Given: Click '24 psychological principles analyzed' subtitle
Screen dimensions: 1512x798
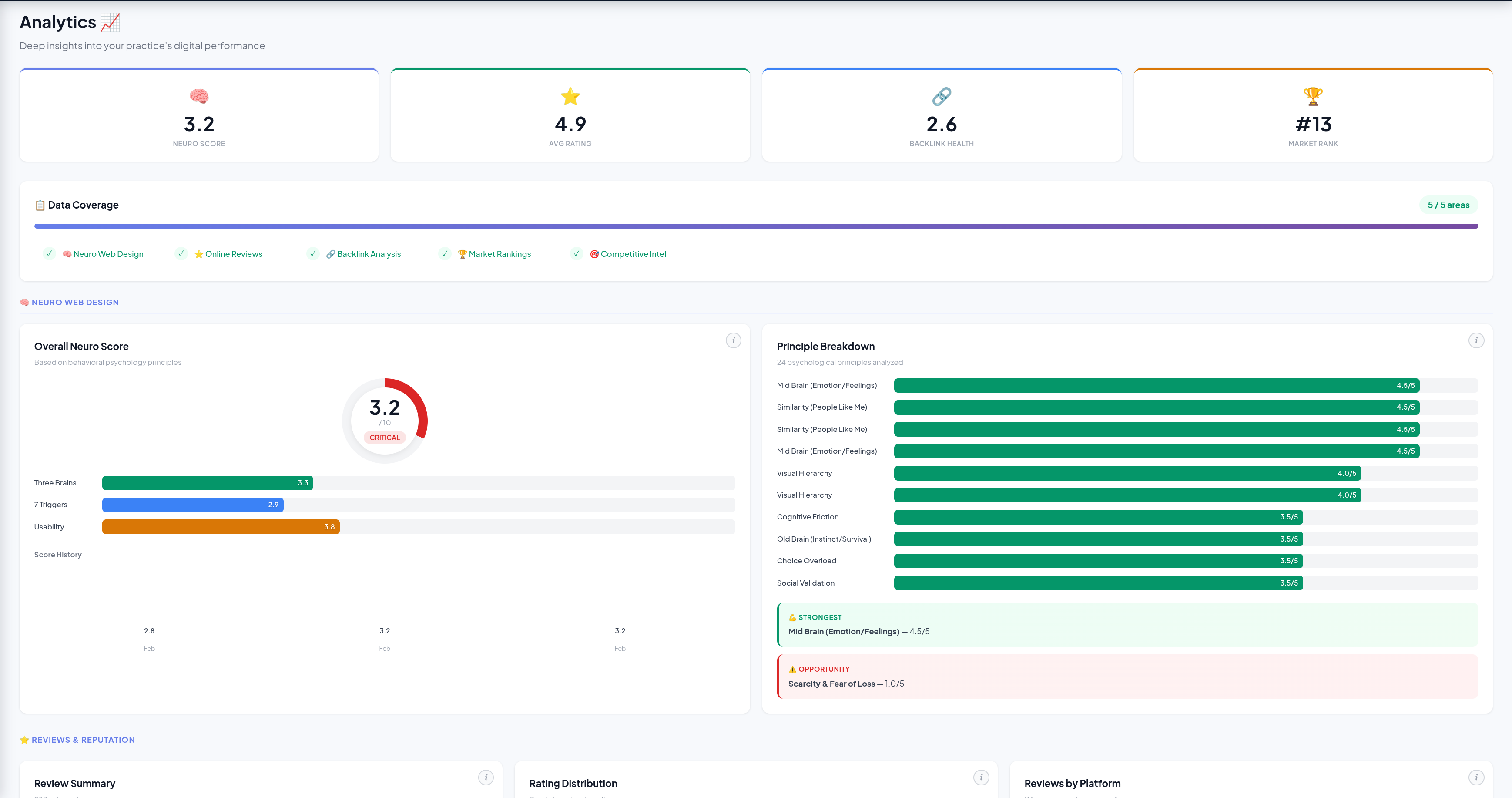Looking at the screenshot, I should tap(839, 362).
